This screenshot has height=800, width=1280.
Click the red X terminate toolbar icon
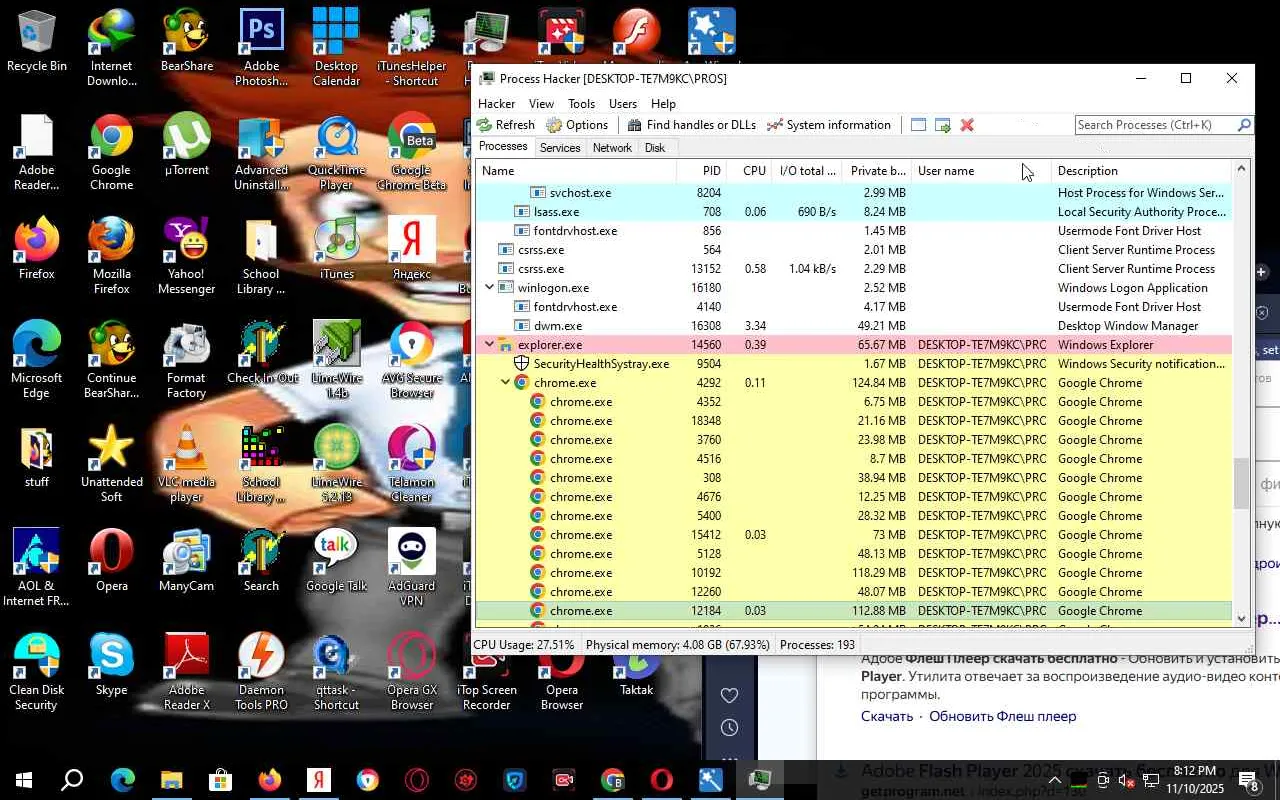coord(967,125)
